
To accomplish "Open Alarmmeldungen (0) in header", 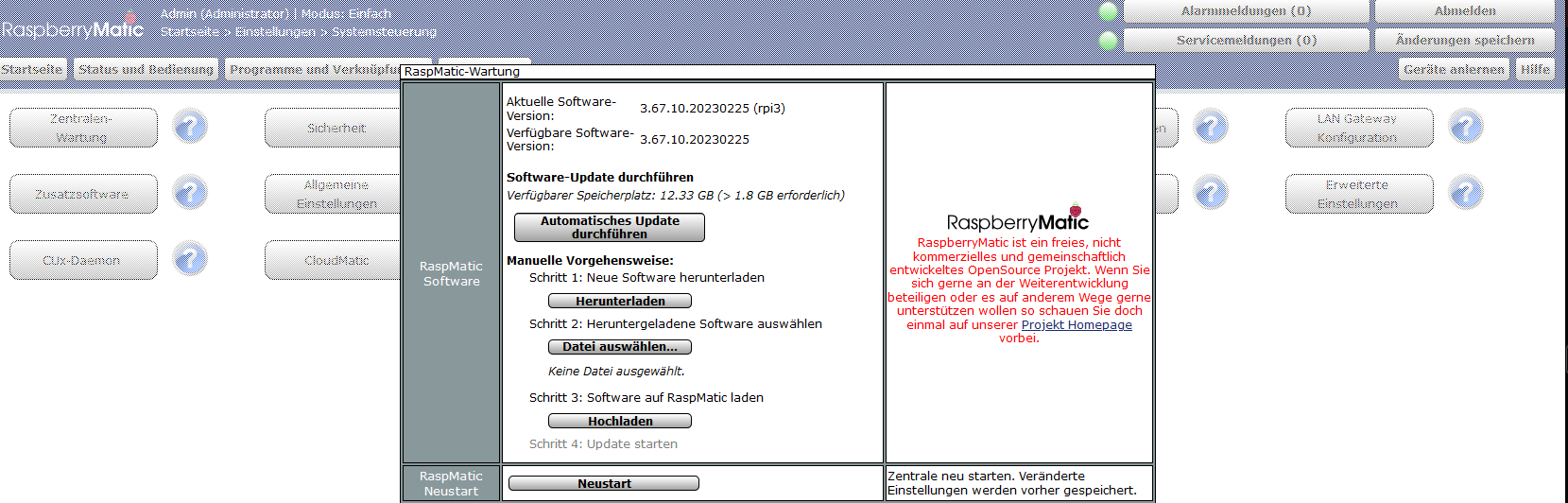I will coord(1246,11).
